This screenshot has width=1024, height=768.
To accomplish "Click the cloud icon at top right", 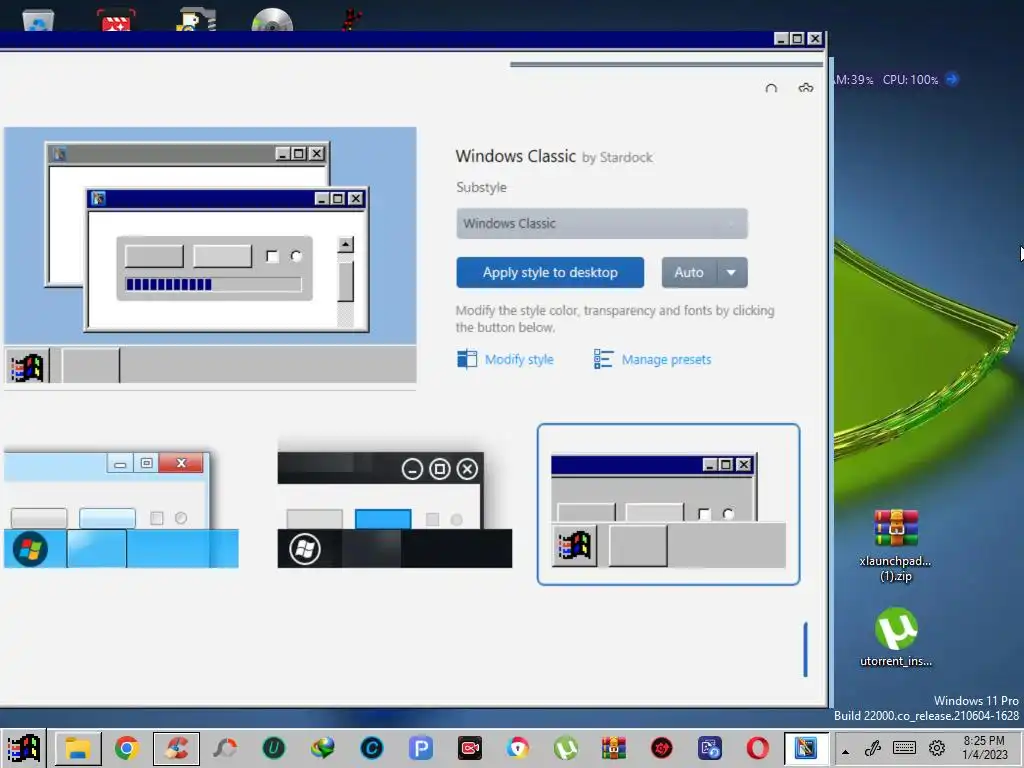I will coord(806,88).
